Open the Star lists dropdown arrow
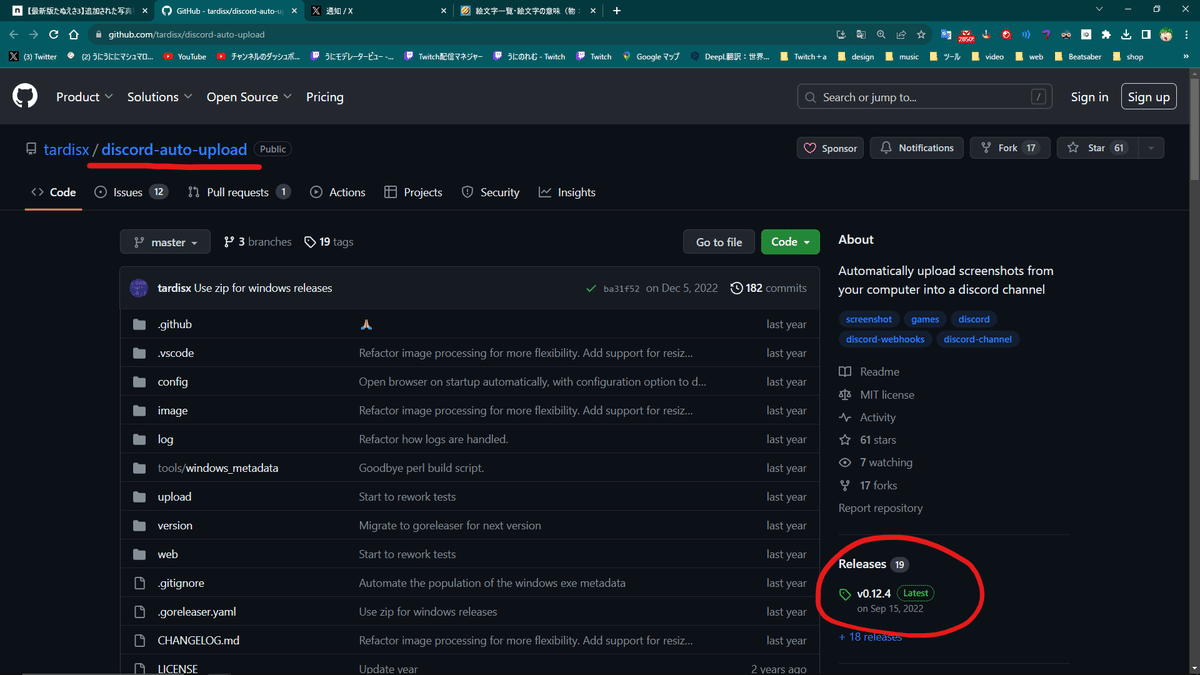Image resolution: width=1200 pixels, height=675 pixels. click(1151, 148)
